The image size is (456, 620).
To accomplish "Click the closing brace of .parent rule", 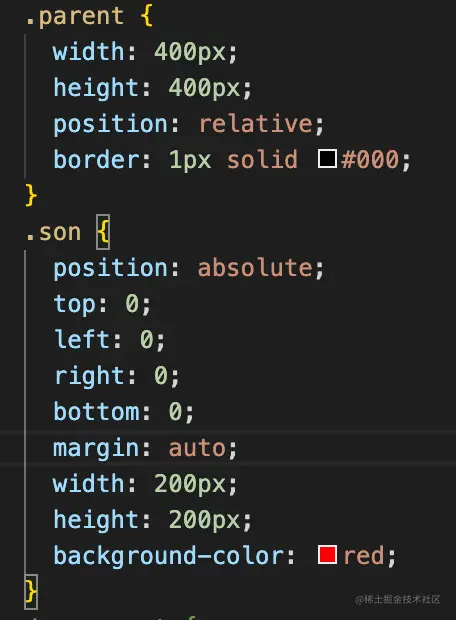I will 31,195.
